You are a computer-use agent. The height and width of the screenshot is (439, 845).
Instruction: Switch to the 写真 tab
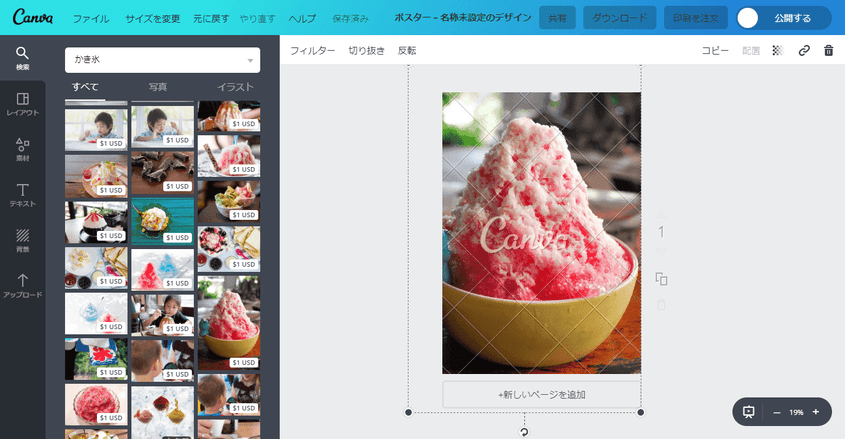[158, 87]
